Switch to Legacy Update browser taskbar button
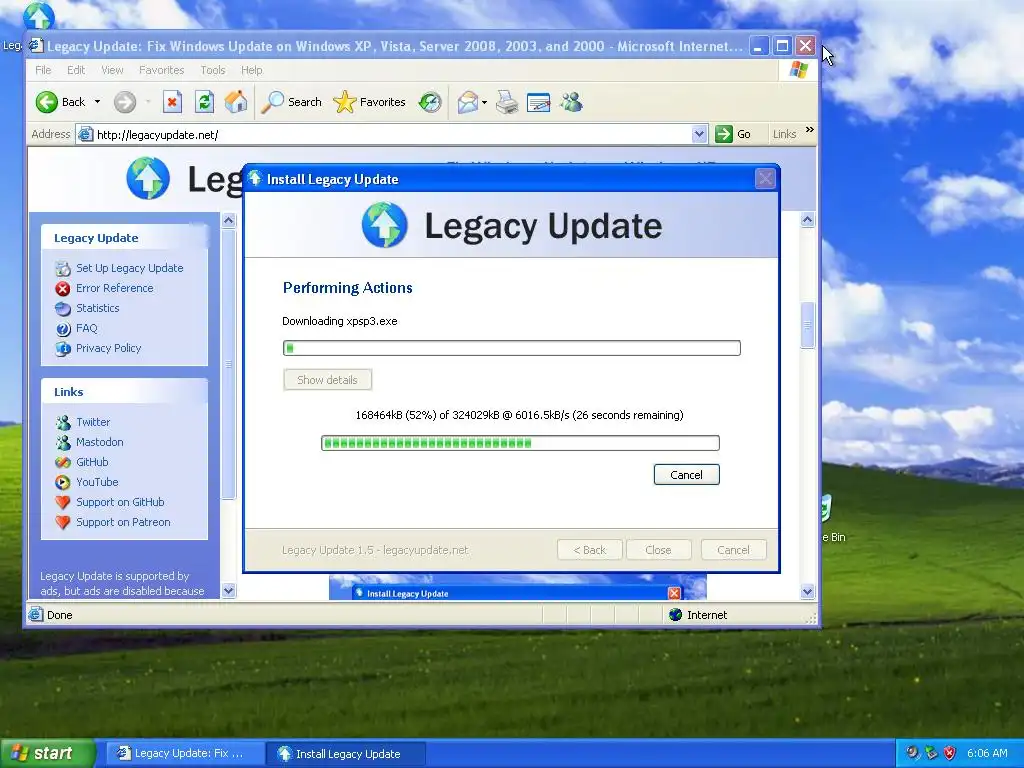1024x768 pixels. (185, 754)
